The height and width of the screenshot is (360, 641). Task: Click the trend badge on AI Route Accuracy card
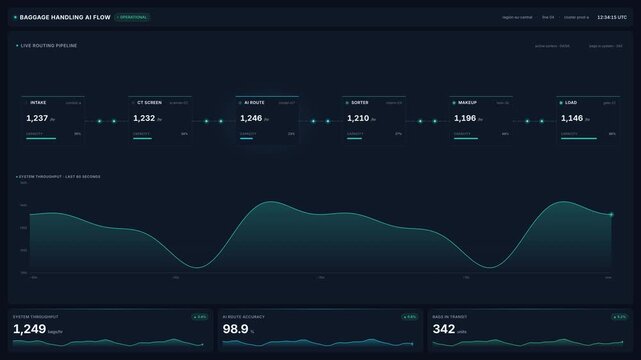click(x=410, y=317)
